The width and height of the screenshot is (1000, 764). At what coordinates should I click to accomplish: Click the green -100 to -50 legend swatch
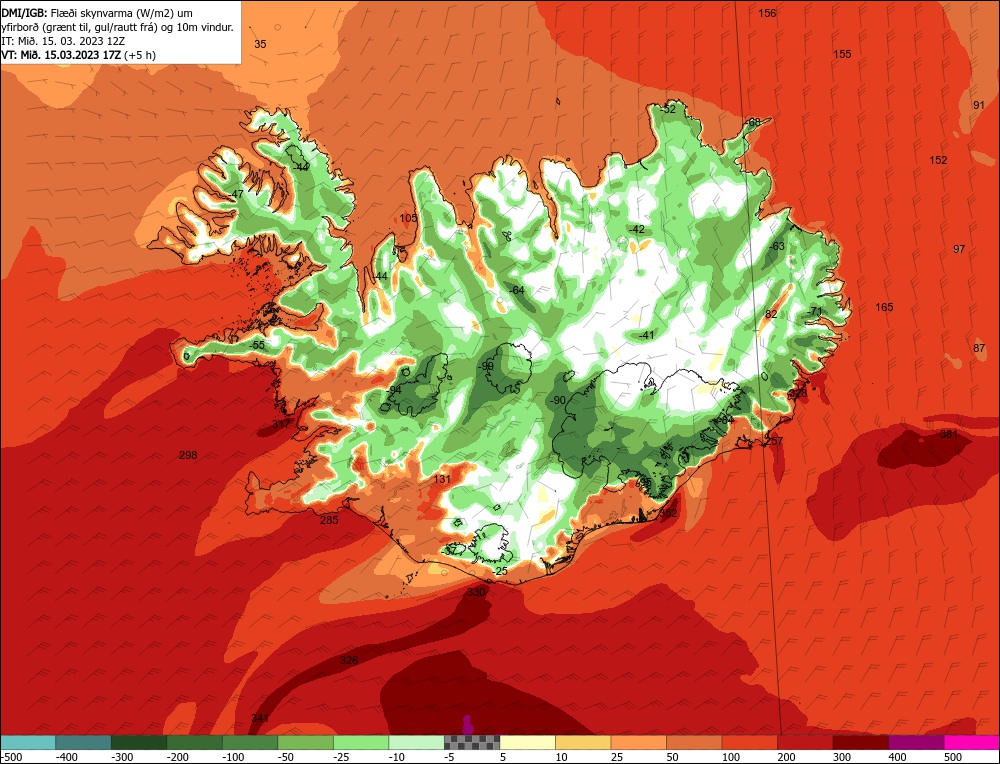click(250, 742)
